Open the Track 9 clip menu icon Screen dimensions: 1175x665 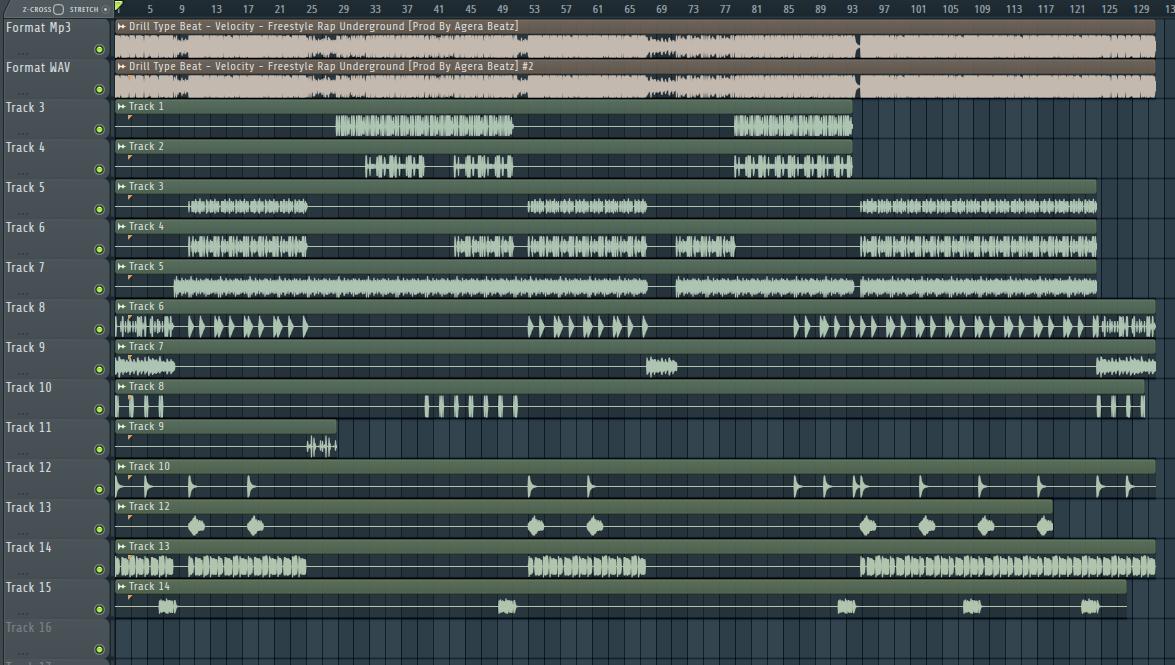121,427
